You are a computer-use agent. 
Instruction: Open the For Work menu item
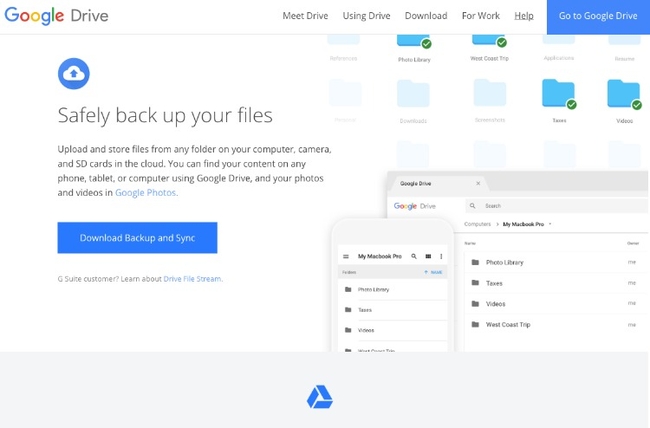480,16
